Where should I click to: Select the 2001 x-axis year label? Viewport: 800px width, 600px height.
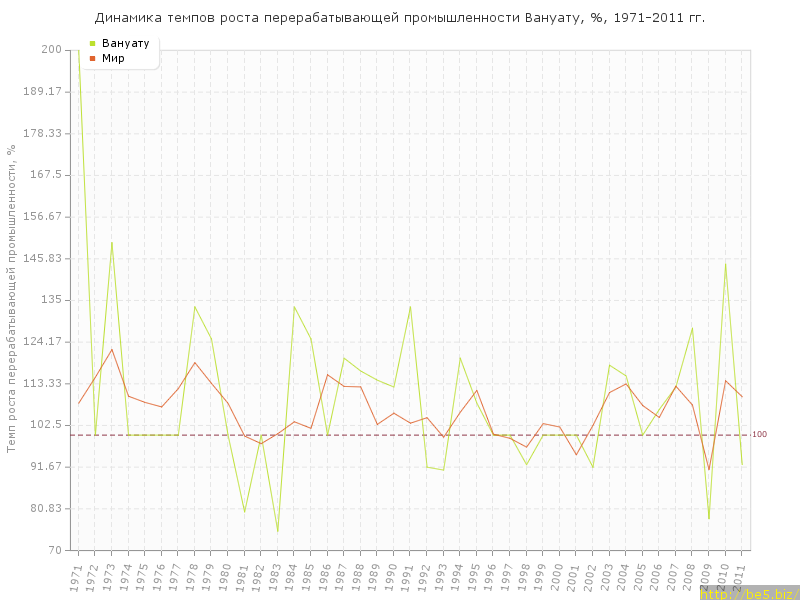click(575, 578)
